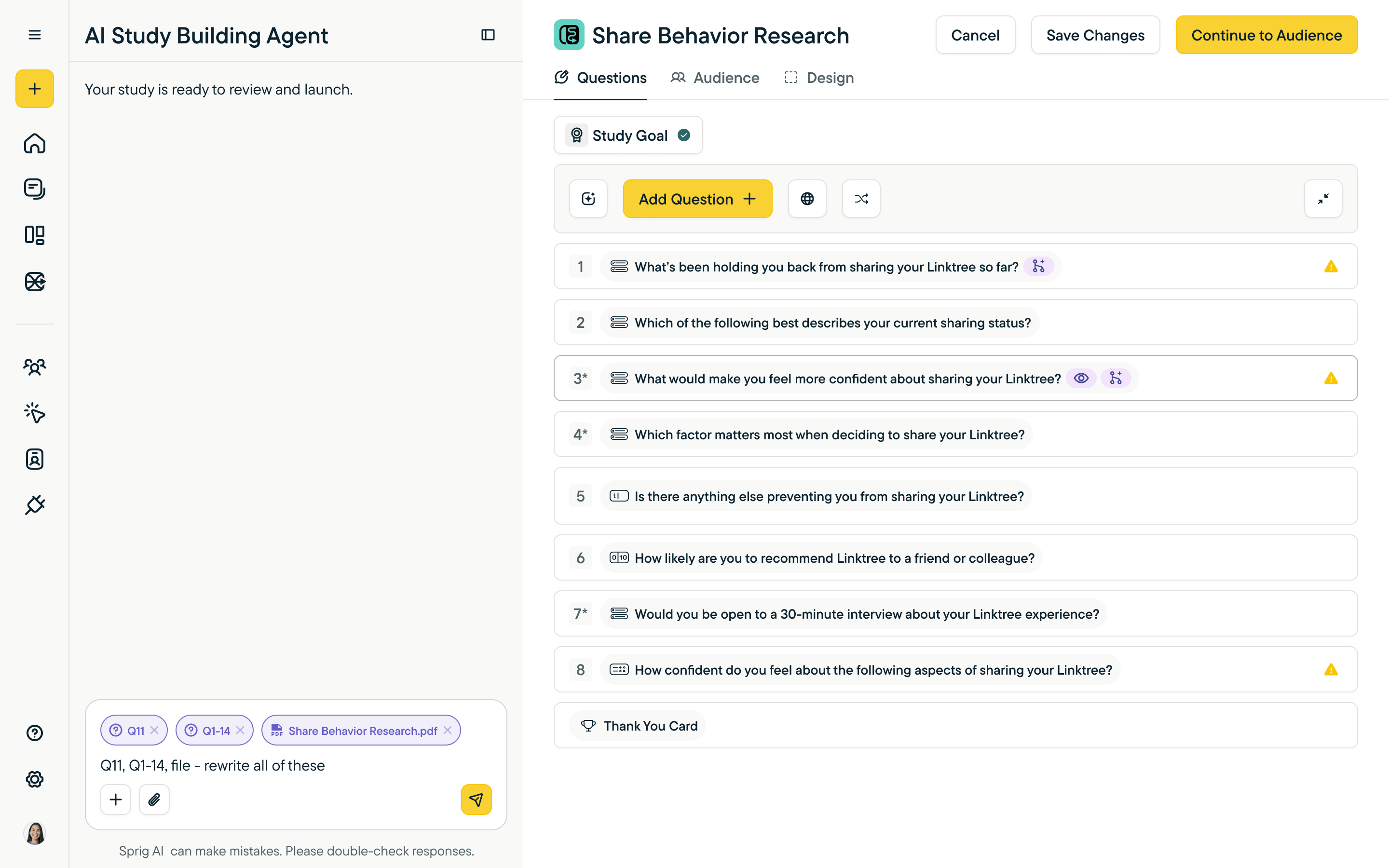The image size is (1389, 868).
Task: Expand question 7 about 30-minute interview
Action: point(955,614)
